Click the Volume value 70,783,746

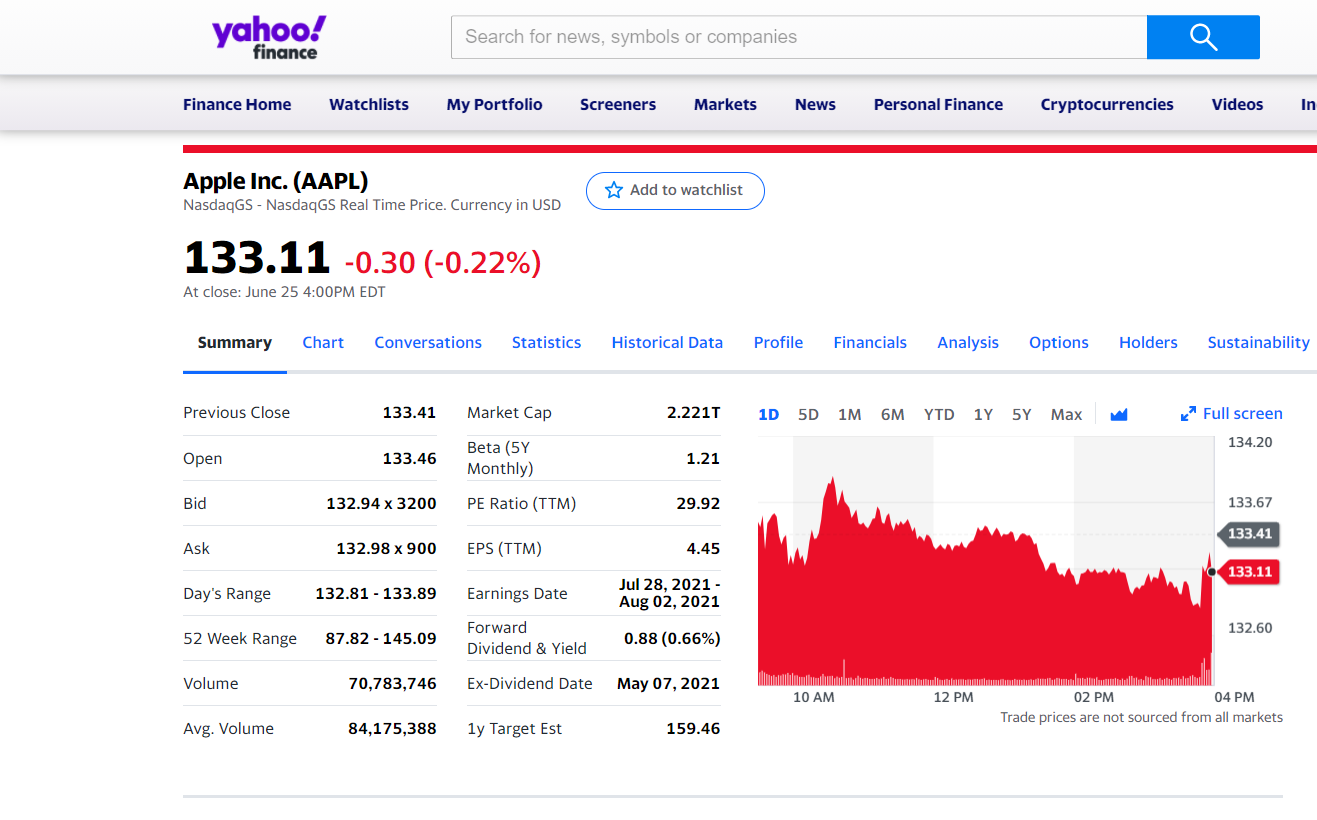pos(392,683)
